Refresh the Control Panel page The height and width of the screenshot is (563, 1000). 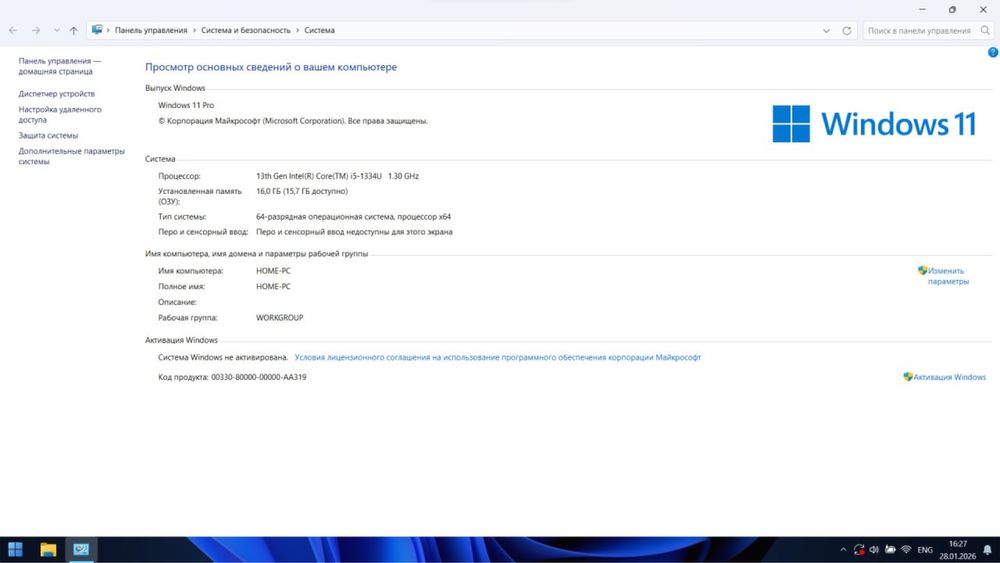point(846,31)
